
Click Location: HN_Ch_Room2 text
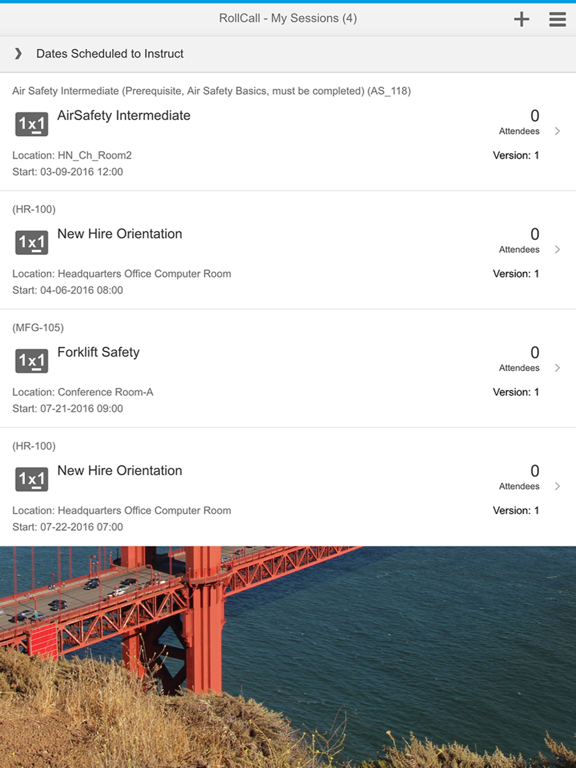[x=72, y=155]
